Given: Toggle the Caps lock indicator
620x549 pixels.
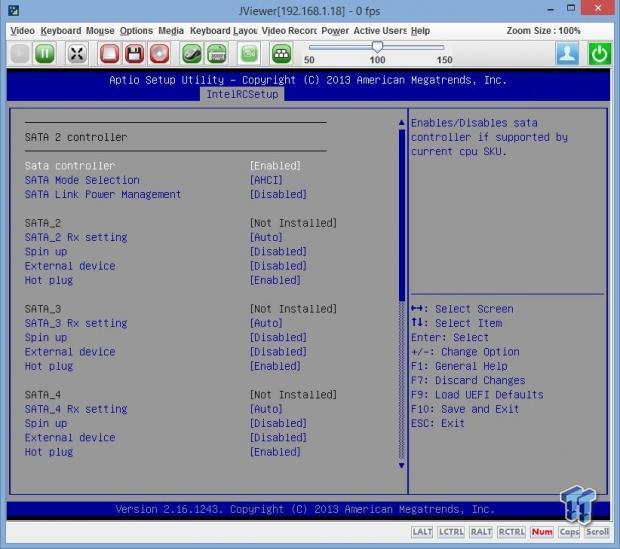Looking at the screenshot, I should [569, 532].
